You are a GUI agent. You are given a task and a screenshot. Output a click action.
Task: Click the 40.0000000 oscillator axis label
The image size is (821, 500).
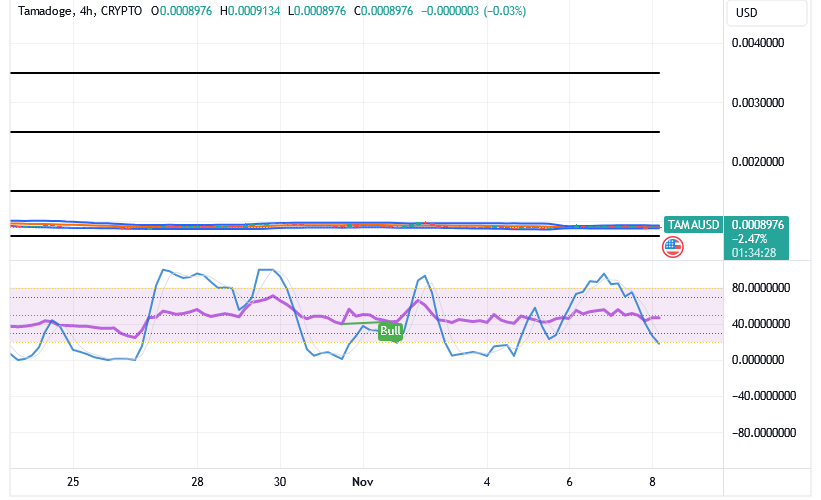[x=761, y=324]
